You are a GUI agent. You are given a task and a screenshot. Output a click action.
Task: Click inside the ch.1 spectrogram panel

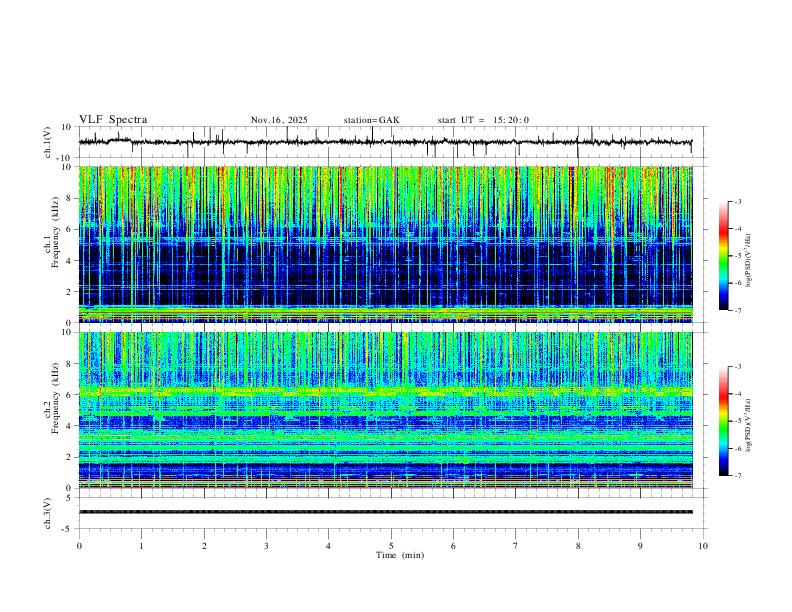tap(386, 244)
